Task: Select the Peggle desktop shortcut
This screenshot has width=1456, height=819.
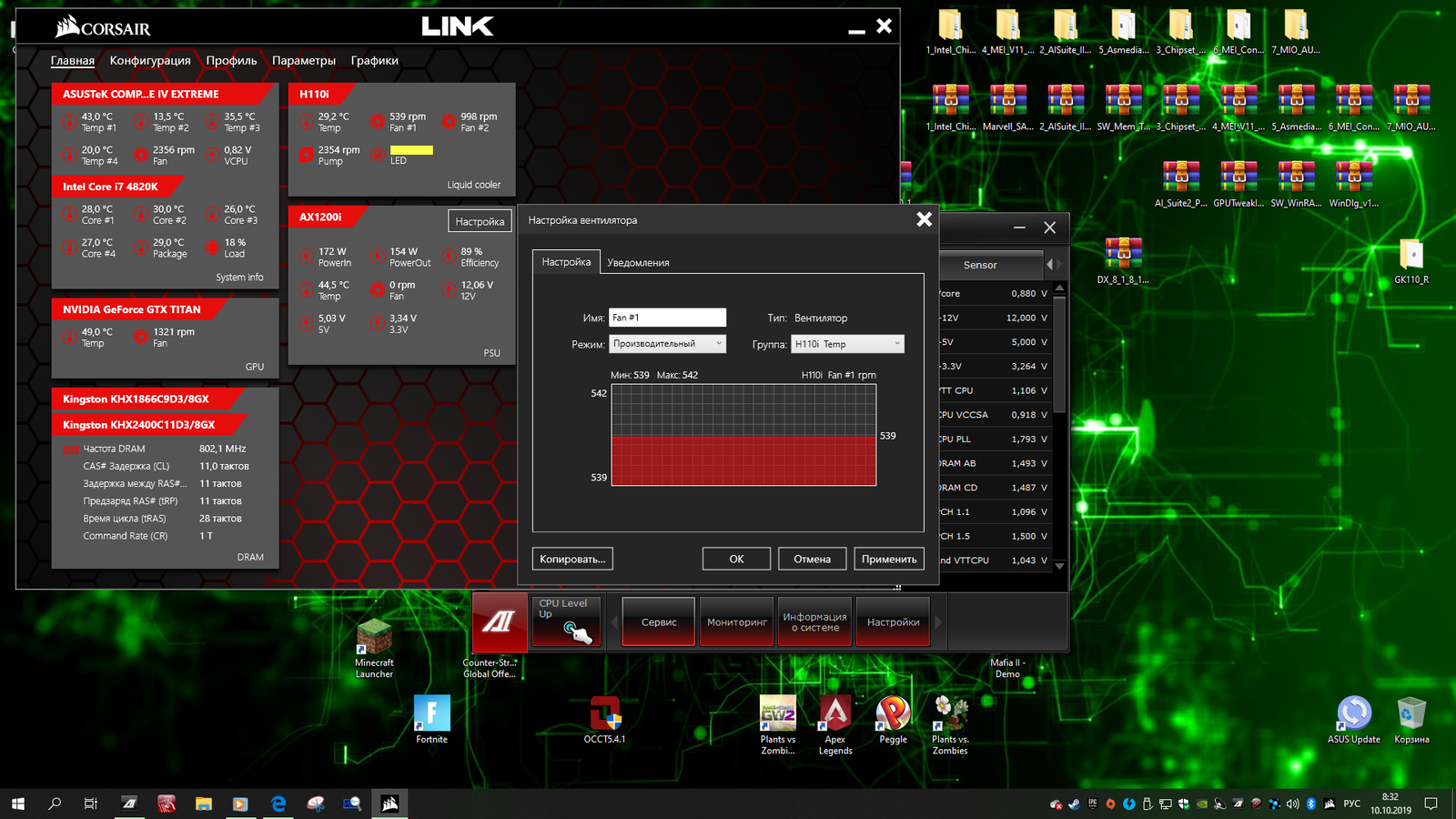Action: pos(893,720)
